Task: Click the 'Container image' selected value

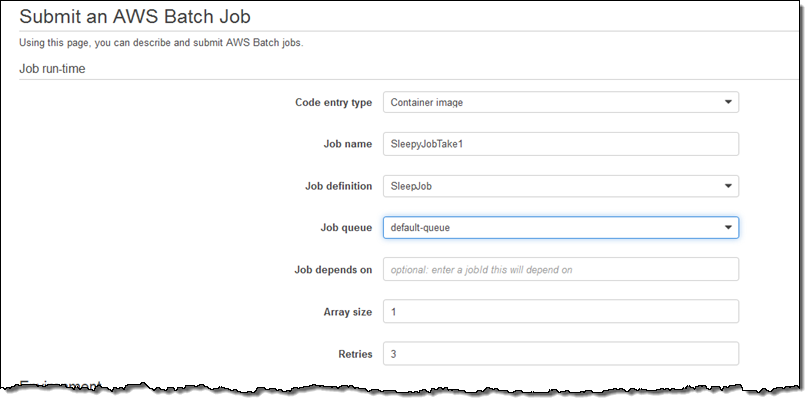Action: pyautogui.click(x=427, y=102)
